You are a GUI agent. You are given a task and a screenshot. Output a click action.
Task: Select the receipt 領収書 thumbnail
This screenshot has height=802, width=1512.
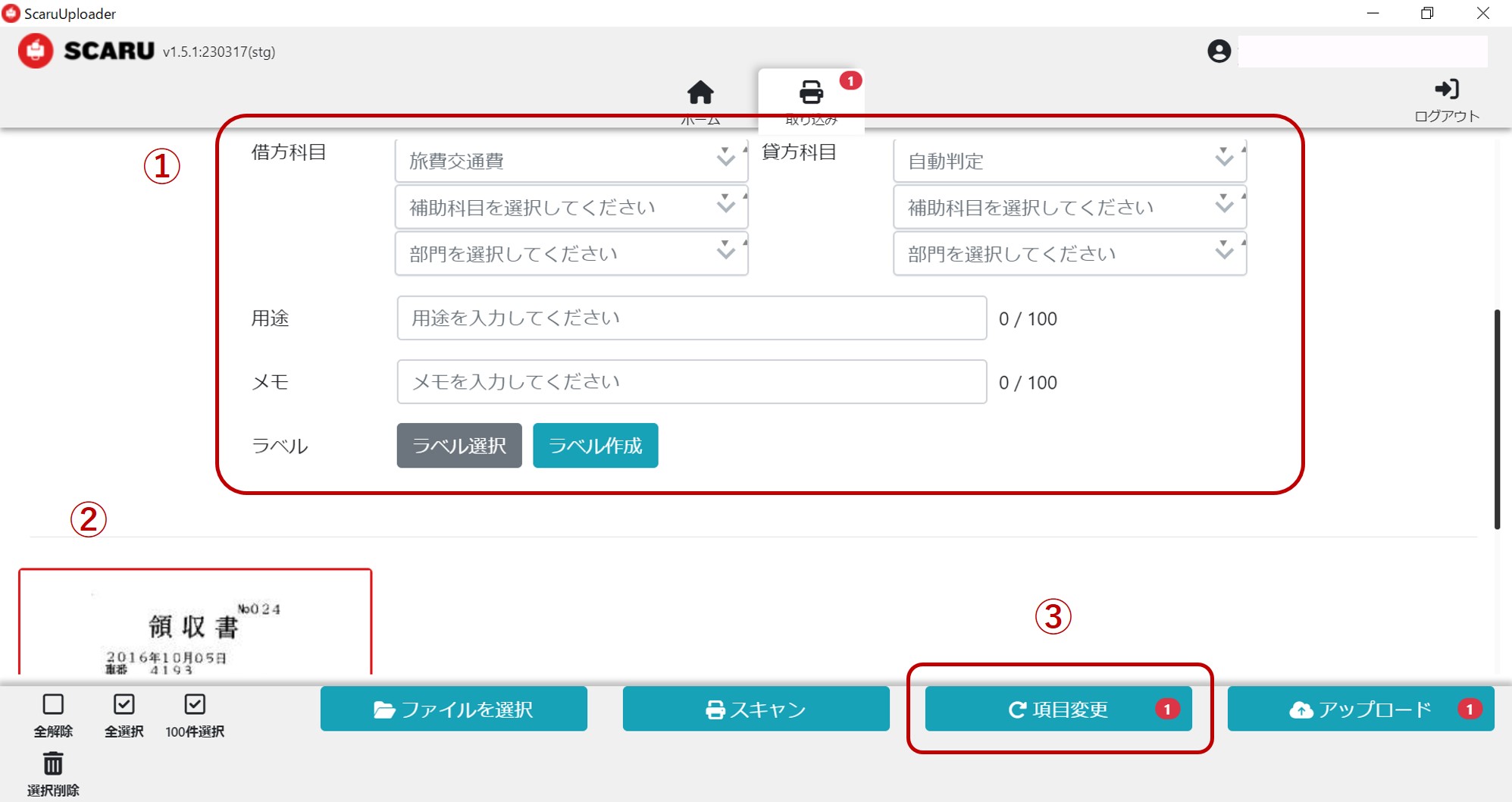pyautogui.click(x=195, y=622)
